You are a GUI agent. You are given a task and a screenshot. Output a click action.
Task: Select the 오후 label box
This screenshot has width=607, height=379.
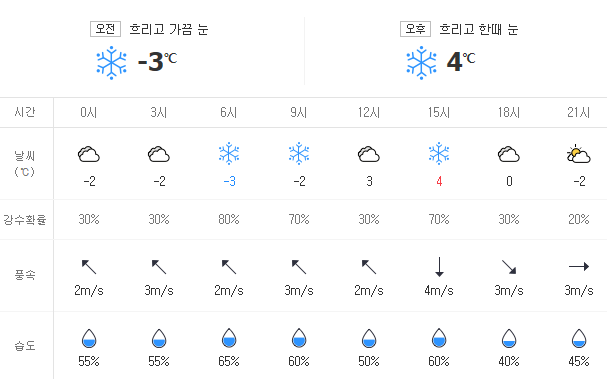[415, 29]
